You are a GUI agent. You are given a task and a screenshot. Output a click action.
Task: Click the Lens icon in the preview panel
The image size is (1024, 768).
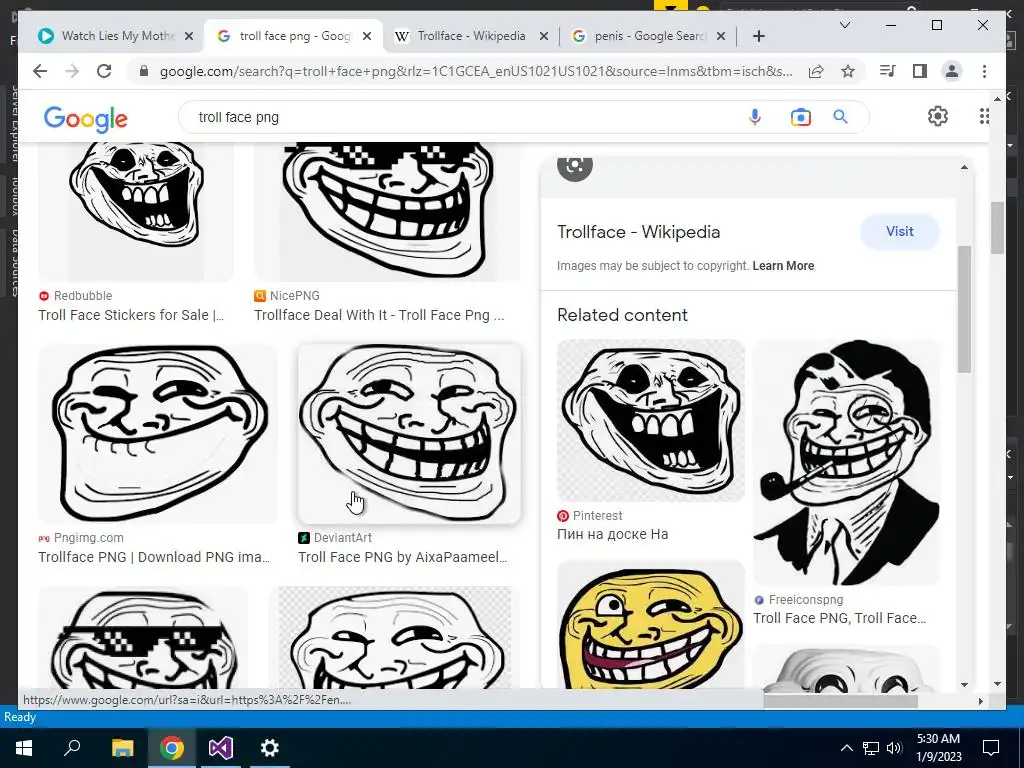575,166
